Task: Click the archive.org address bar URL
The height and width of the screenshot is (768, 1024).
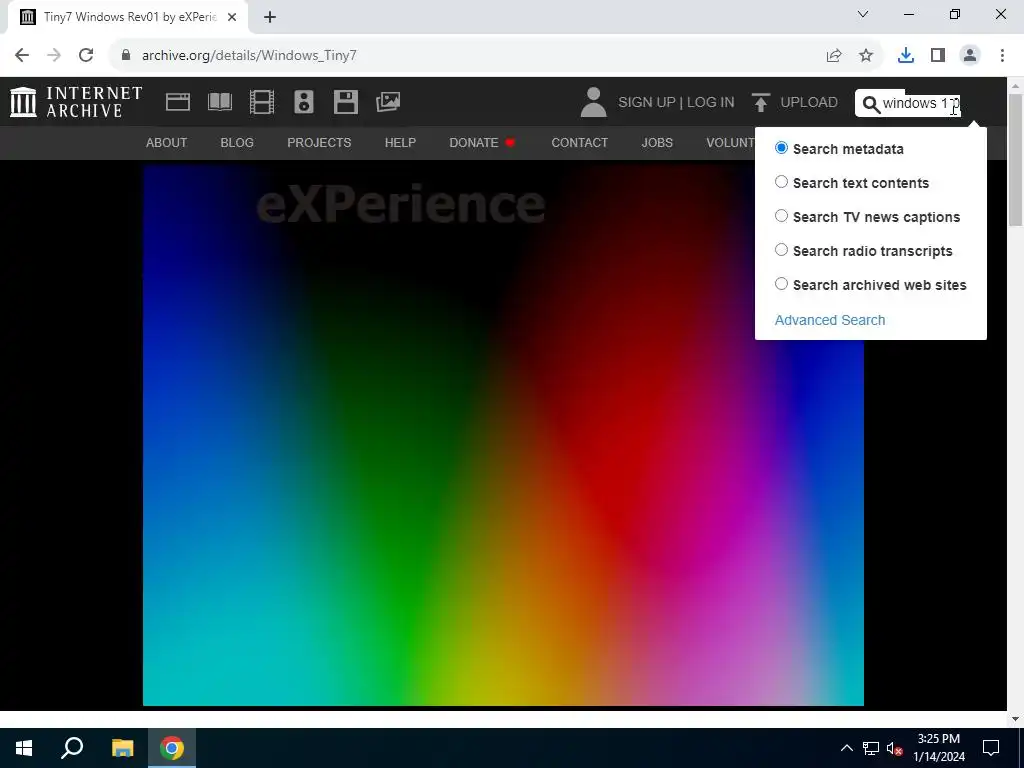Action: pos(249,56)
